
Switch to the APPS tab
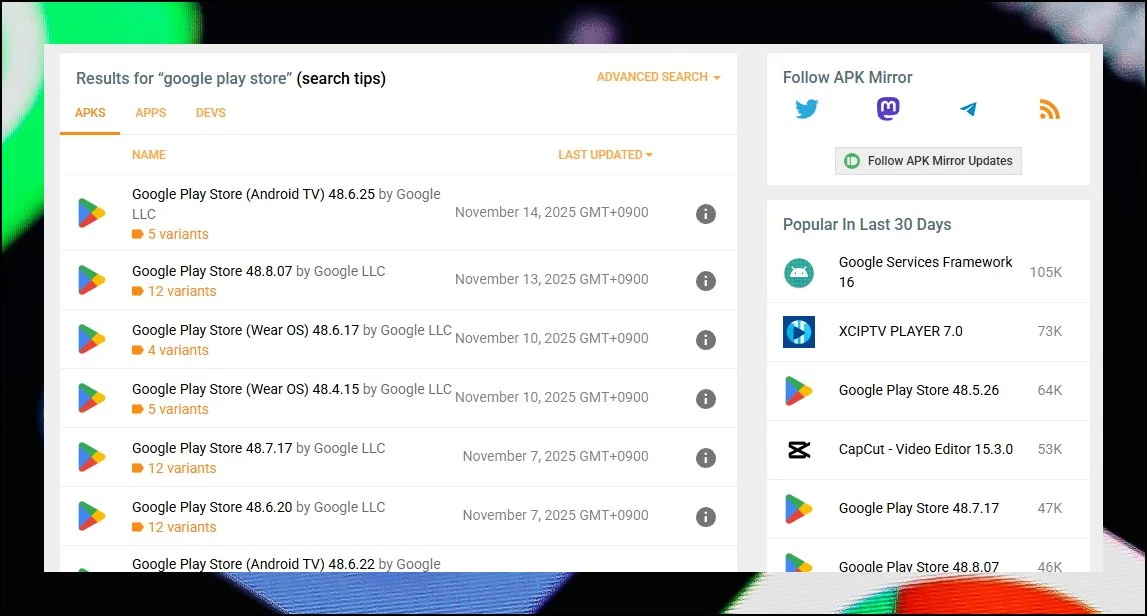tap(150, 113)
